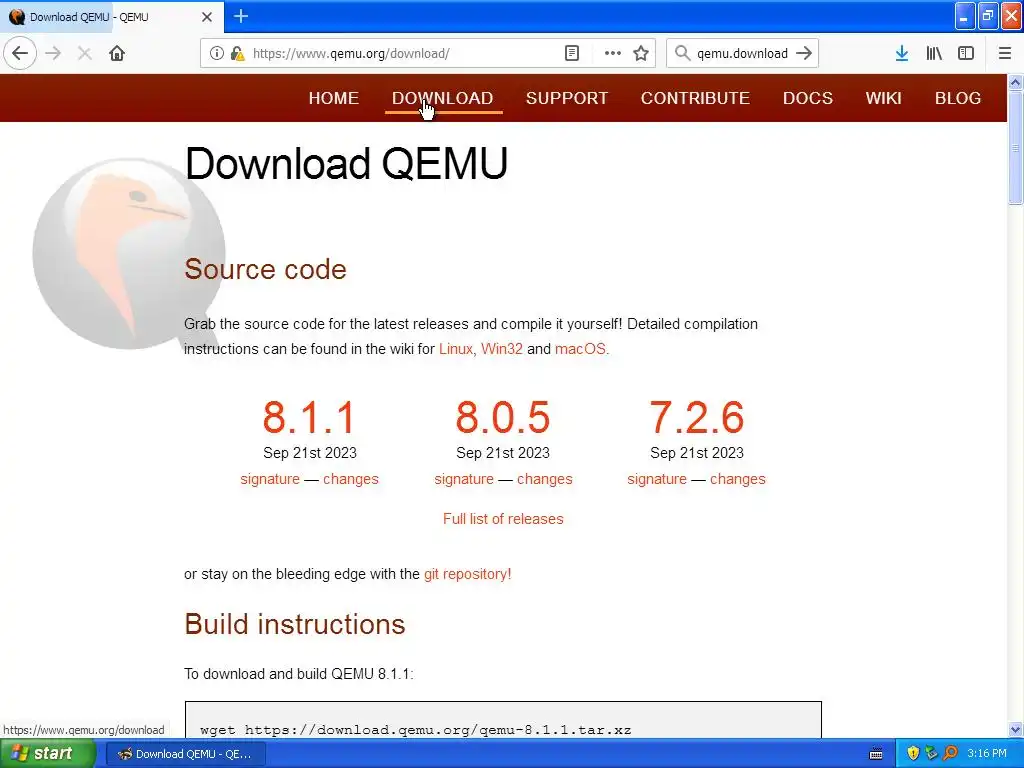Show site information icon in address bar

[217, 53]
